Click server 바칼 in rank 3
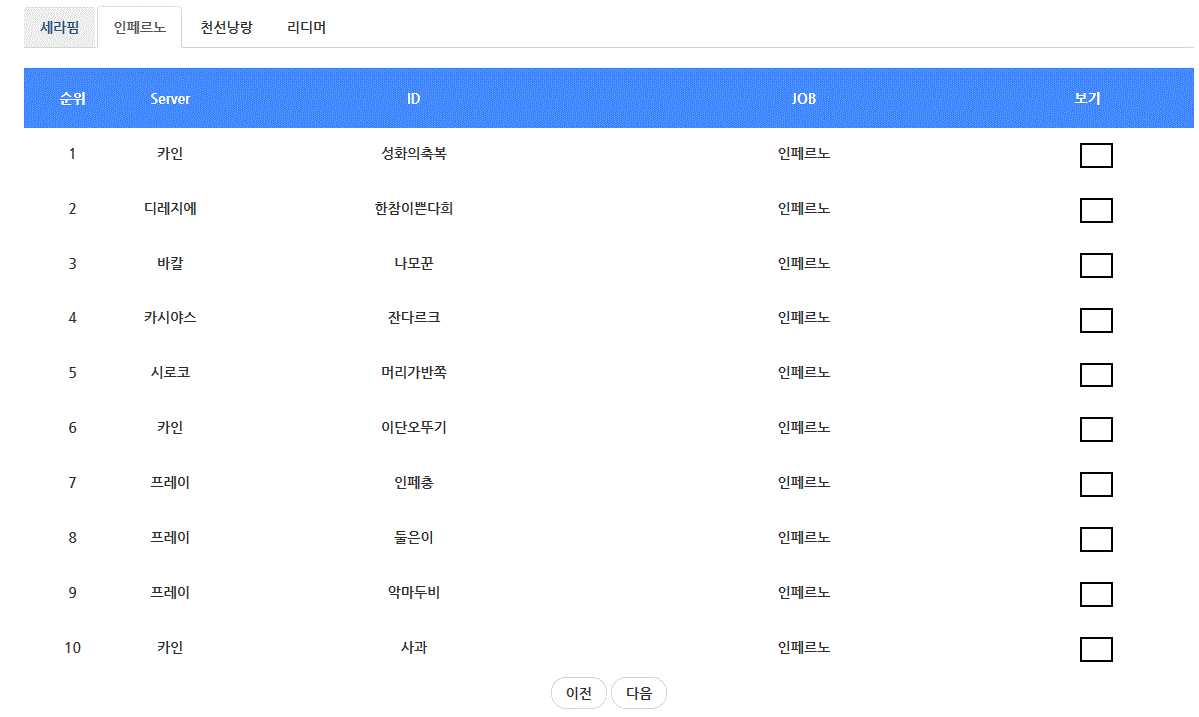Image resolution: width=1199 pixels, height=717 pixels. pos(170,264)
